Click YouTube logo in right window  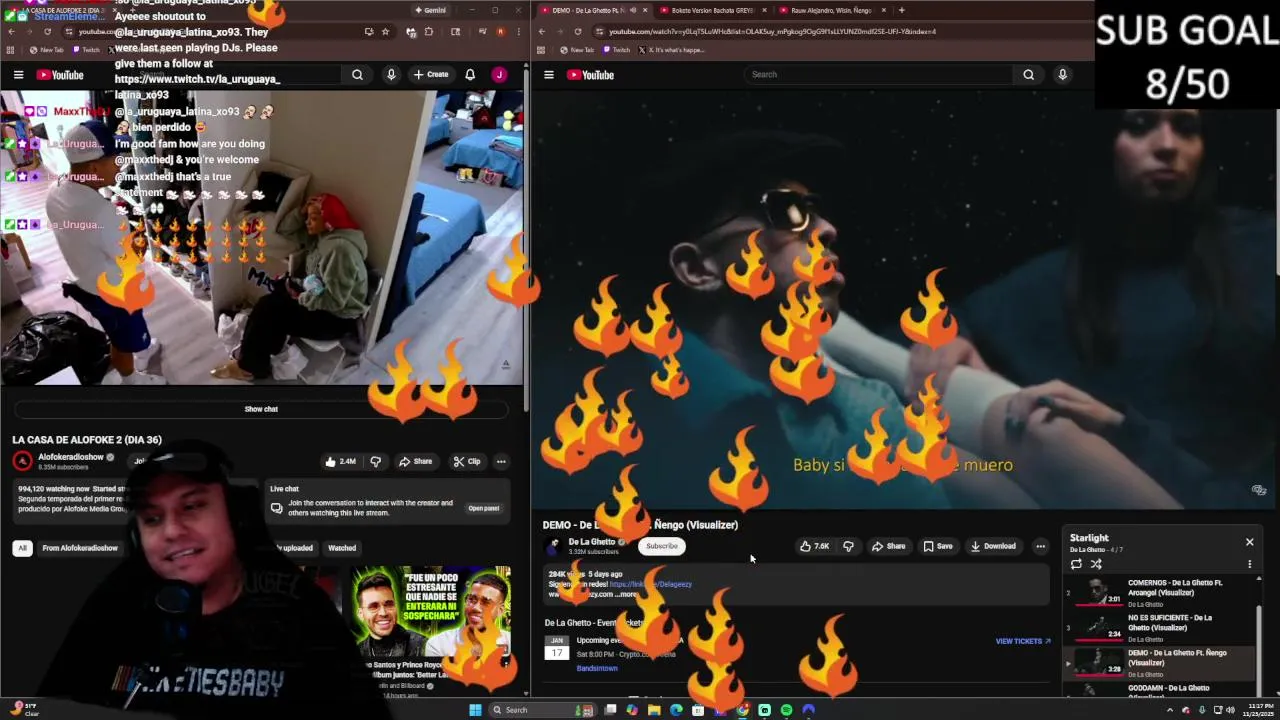coord(591,75)
